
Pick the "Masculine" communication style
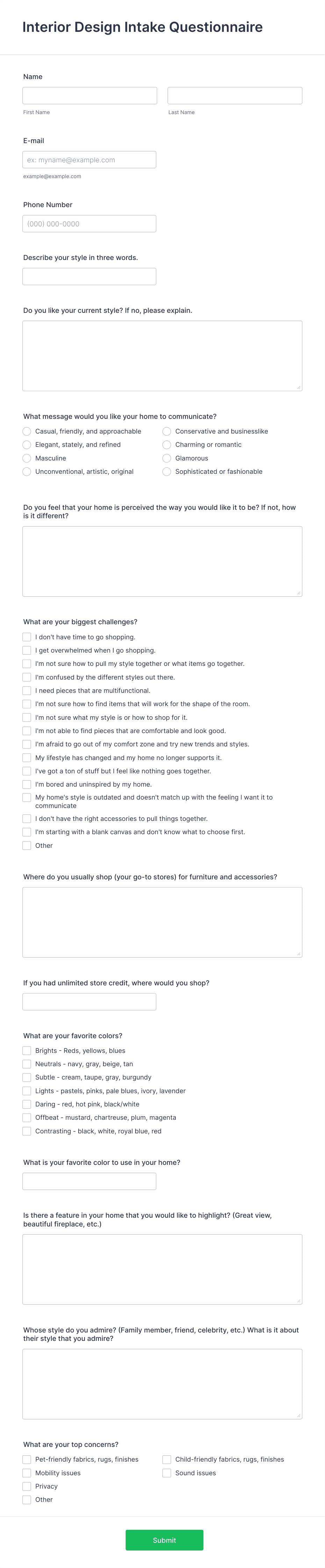[x=27, y=458]
